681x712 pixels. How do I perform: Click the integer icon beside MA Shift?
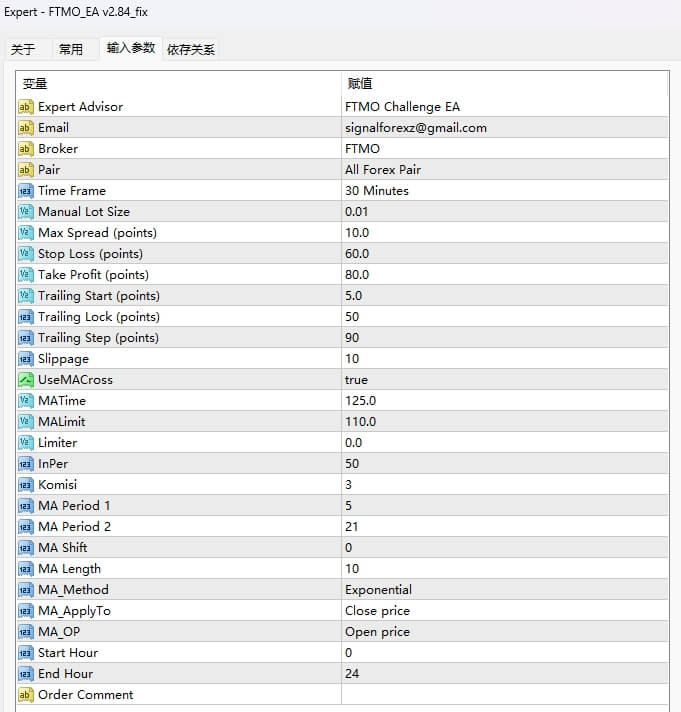point(25,548)
